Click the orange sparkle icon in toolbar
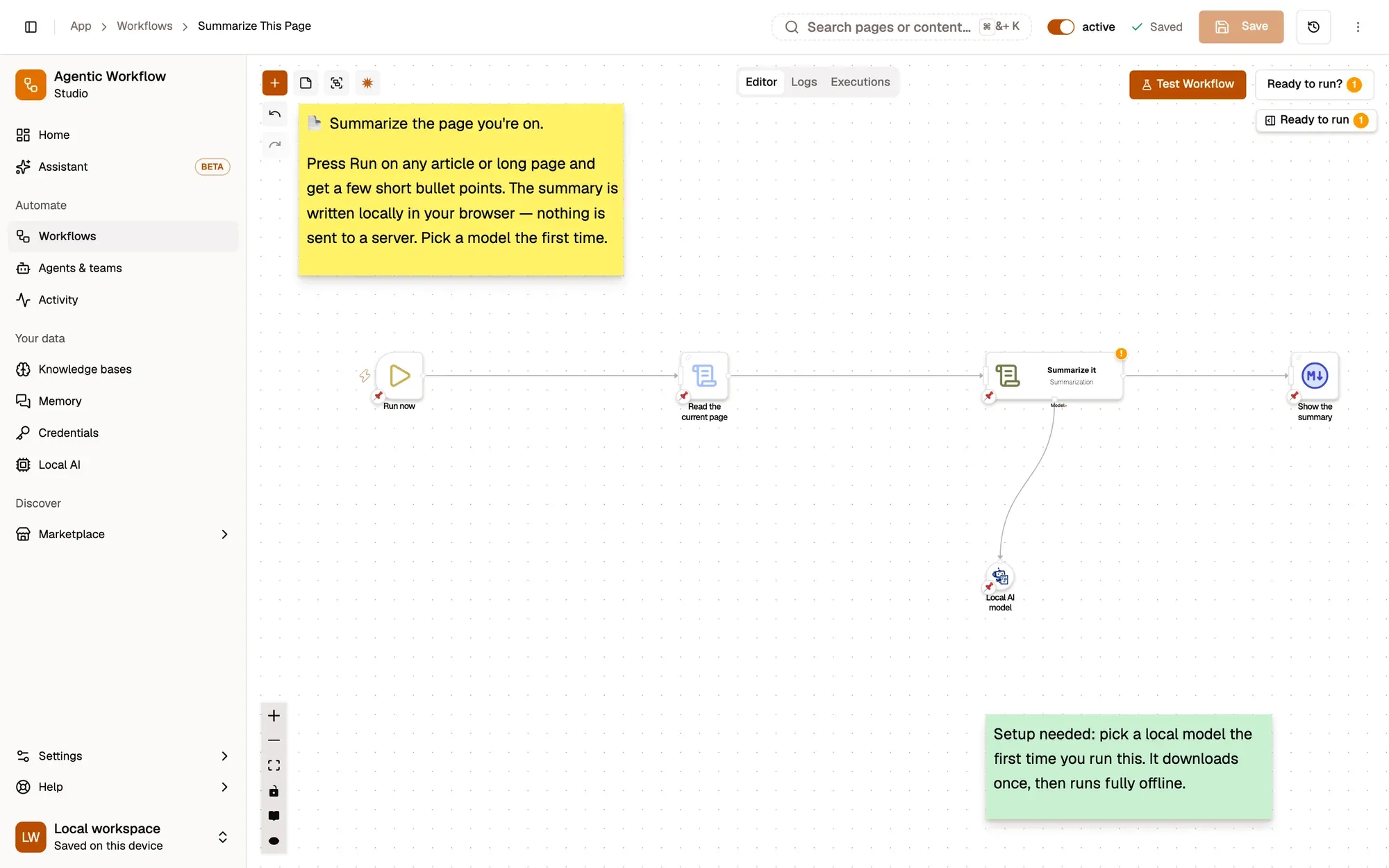Screen dimensions: 1389x868 pos(367,83)
